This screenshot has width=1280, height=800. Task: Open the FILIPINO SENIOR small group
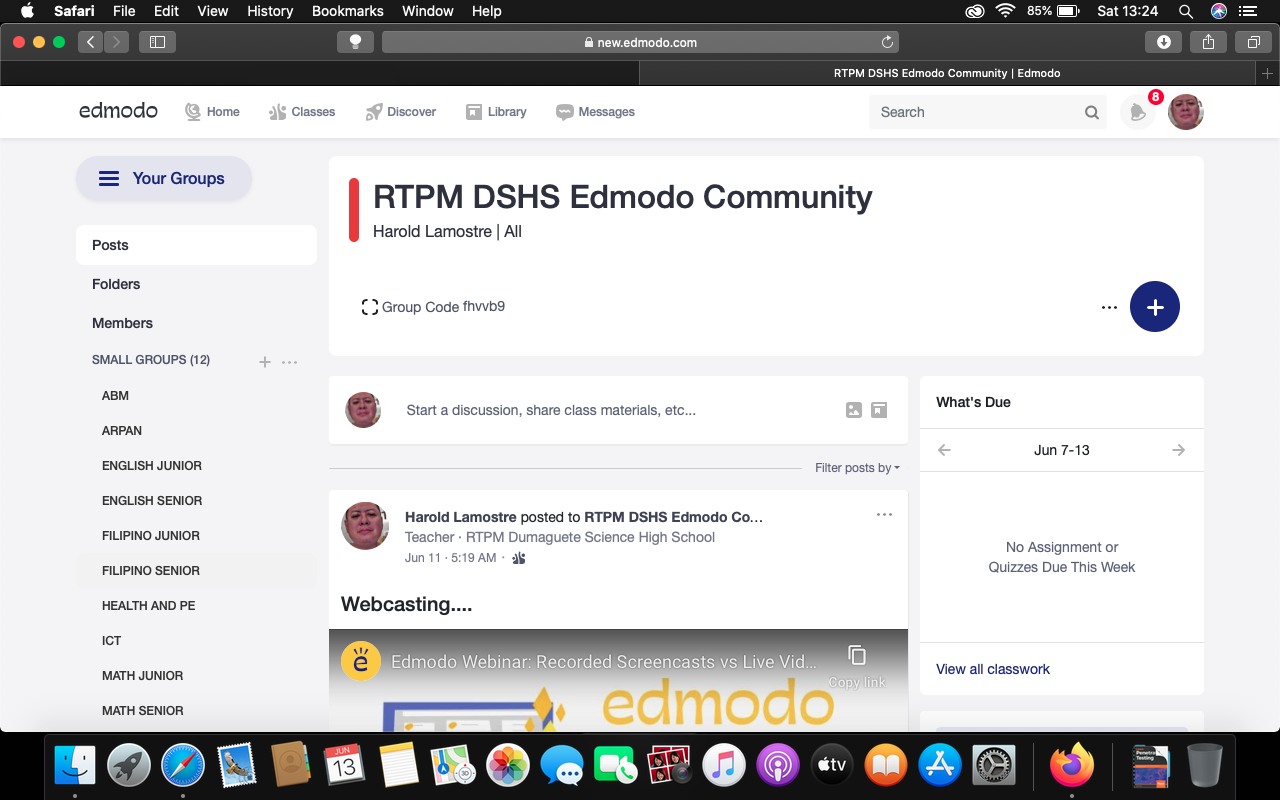[x=150, y=570]
